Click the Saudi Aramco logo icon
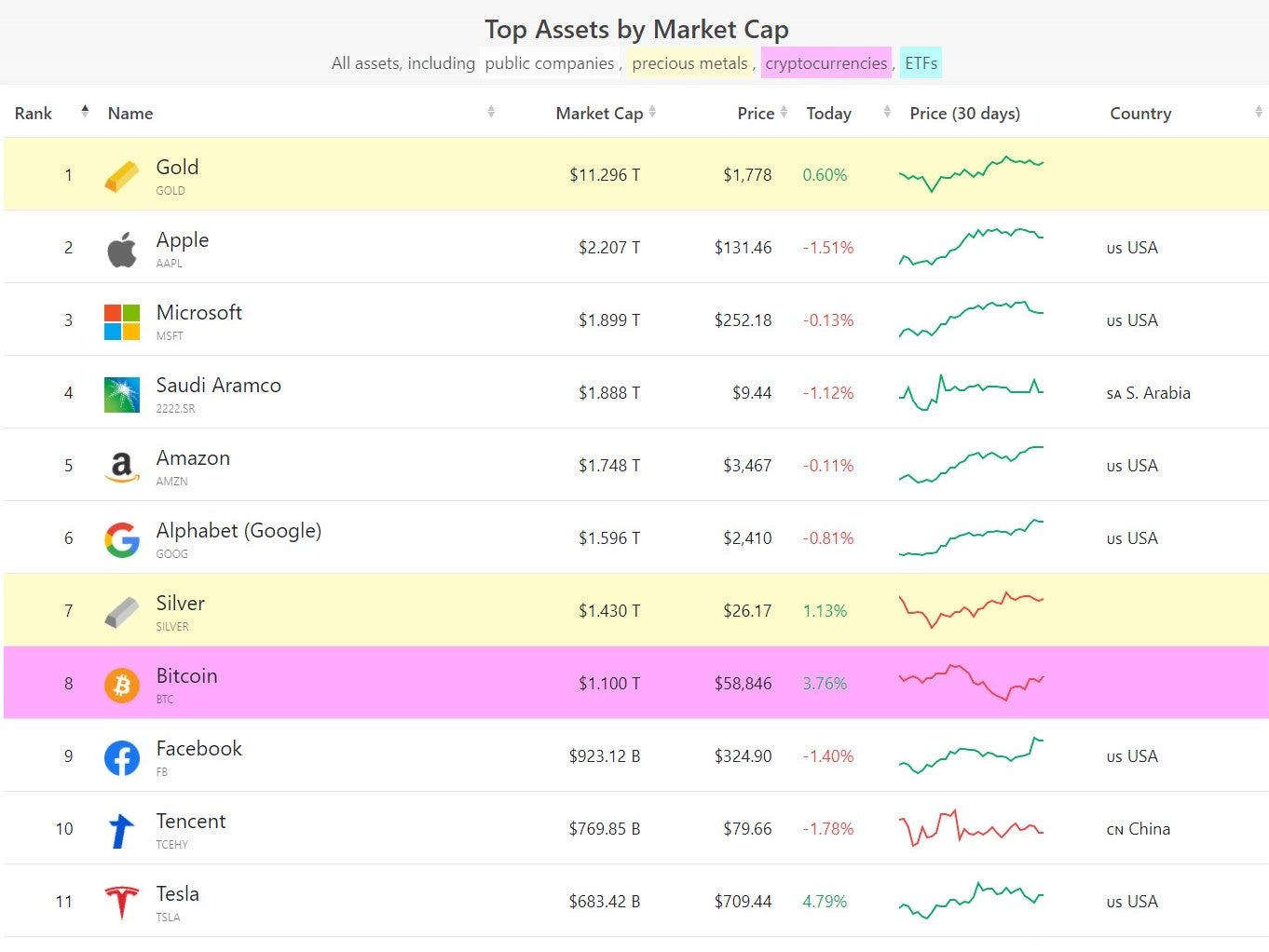This screenshot has width=1269, height=952. tap(122, 394)
